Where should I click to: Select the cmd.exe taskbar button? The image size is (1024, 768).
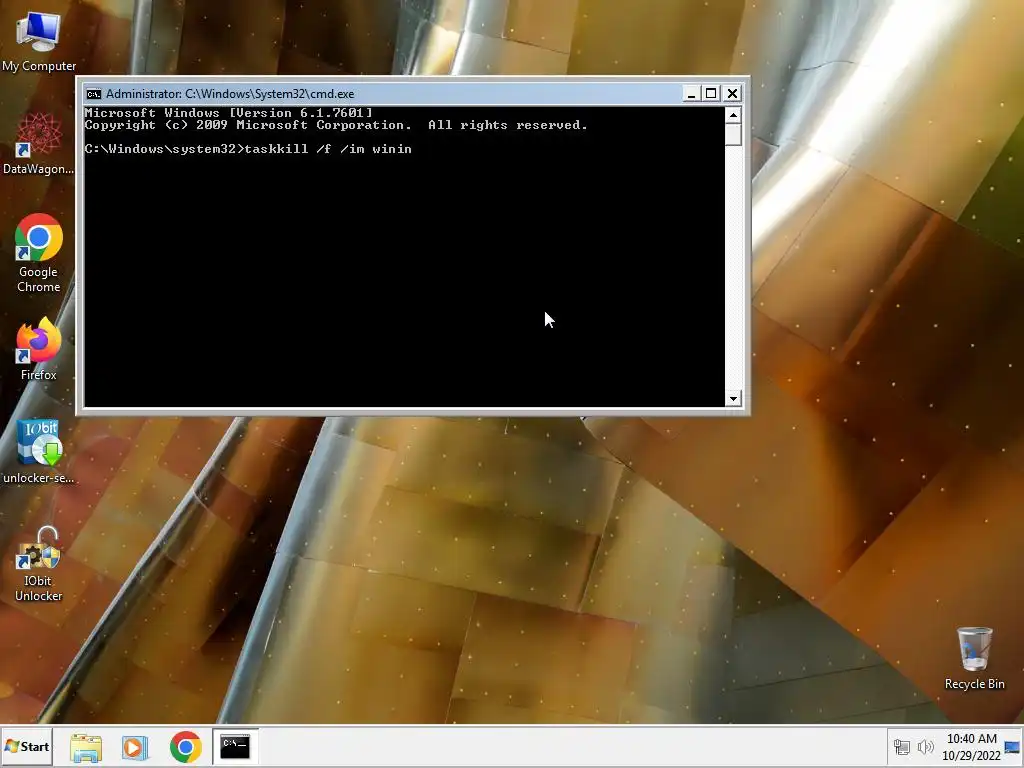coord(235,746)
